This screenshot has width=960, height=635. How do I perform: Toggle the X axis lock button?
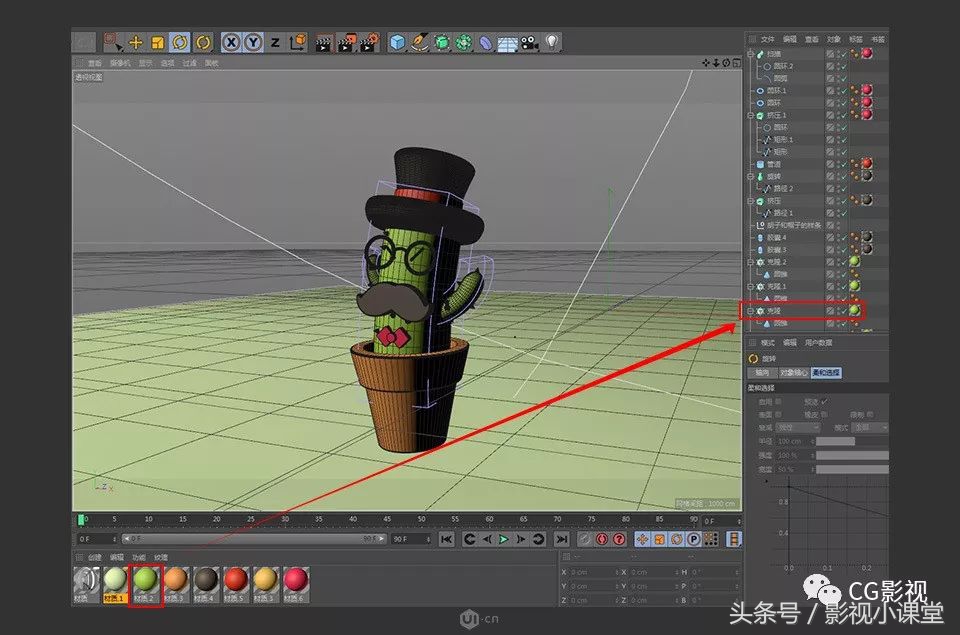[x=232, y=41]
